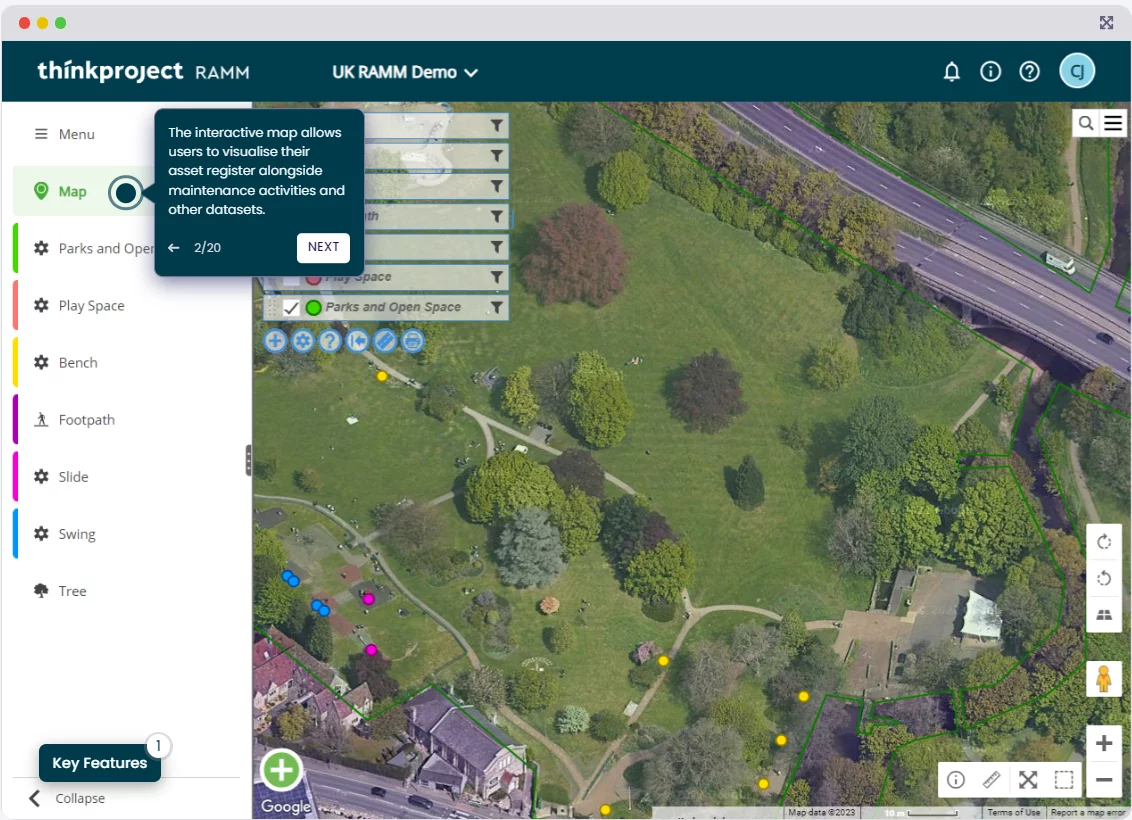The image size is (1132, 820).
Task: Open the map search magnifier
Action: click(x=1086, y=123)
